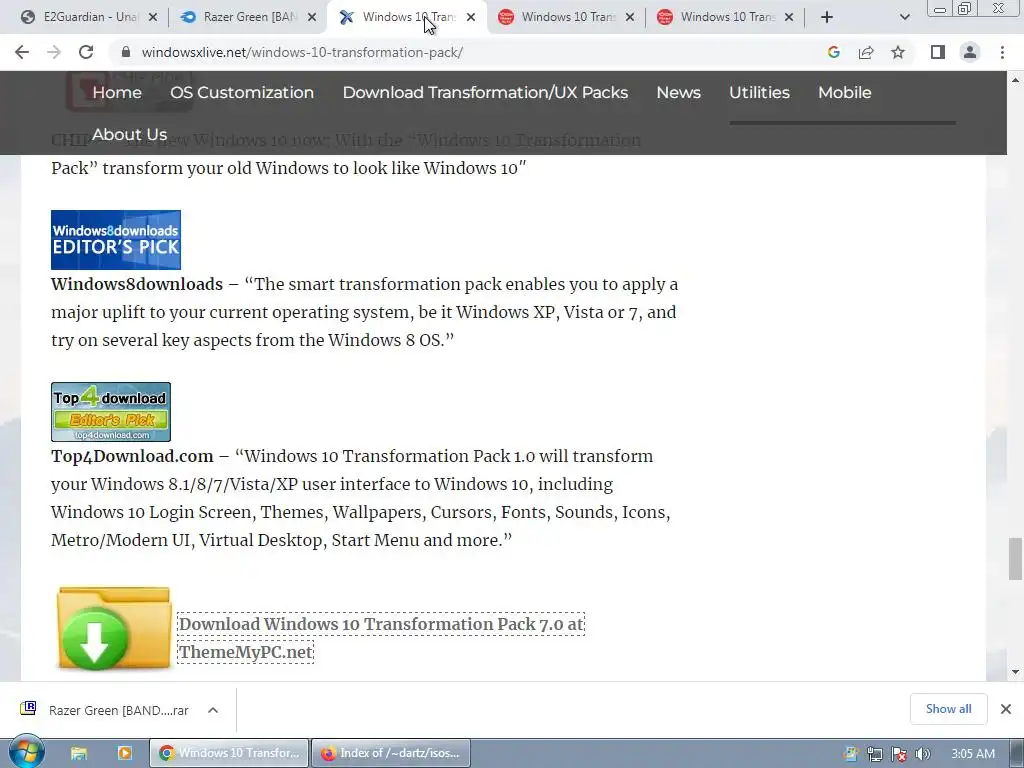Click the browser forward arrow

pyautogui.click(x=54, y=52)
